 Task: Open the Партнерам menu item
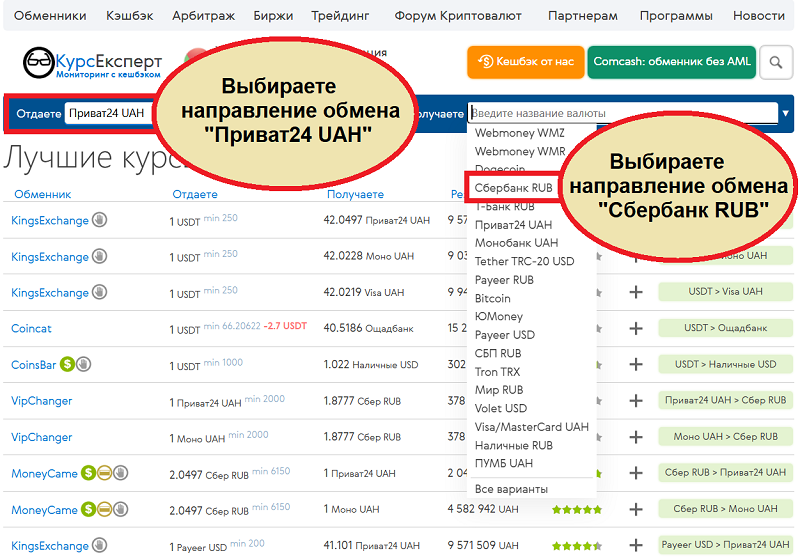583,16
